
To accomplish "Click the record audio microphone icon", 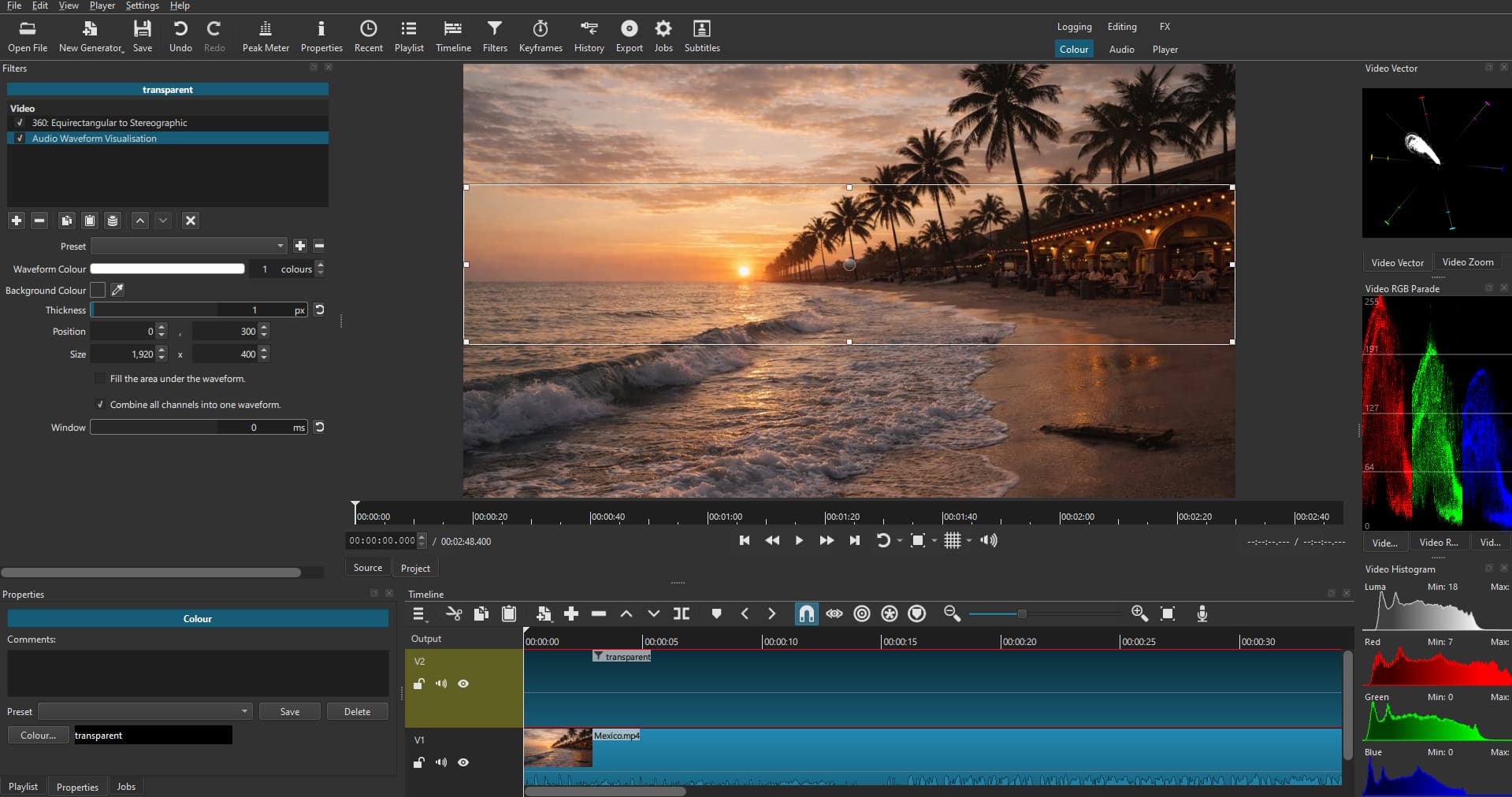I will pyautogui.click(x=1202, y=614).
